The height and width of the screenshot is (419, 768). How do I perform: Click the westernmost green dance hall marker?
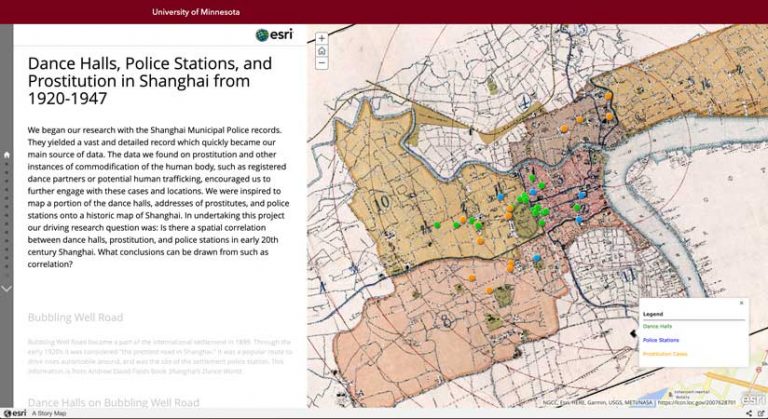coord(437,225)
